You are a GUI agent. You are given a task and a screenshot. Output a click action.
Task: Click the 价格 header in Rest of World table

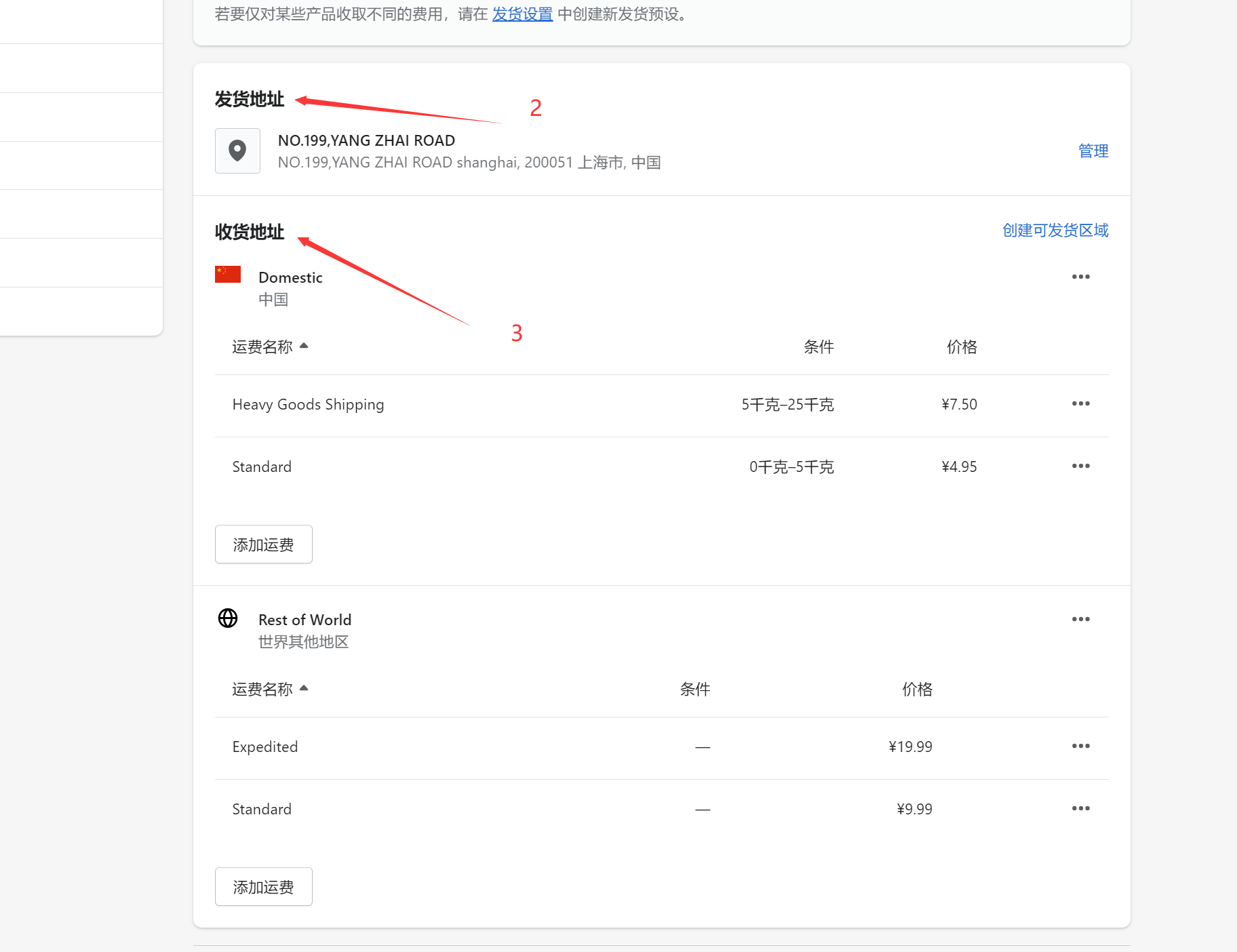(917, 689)
